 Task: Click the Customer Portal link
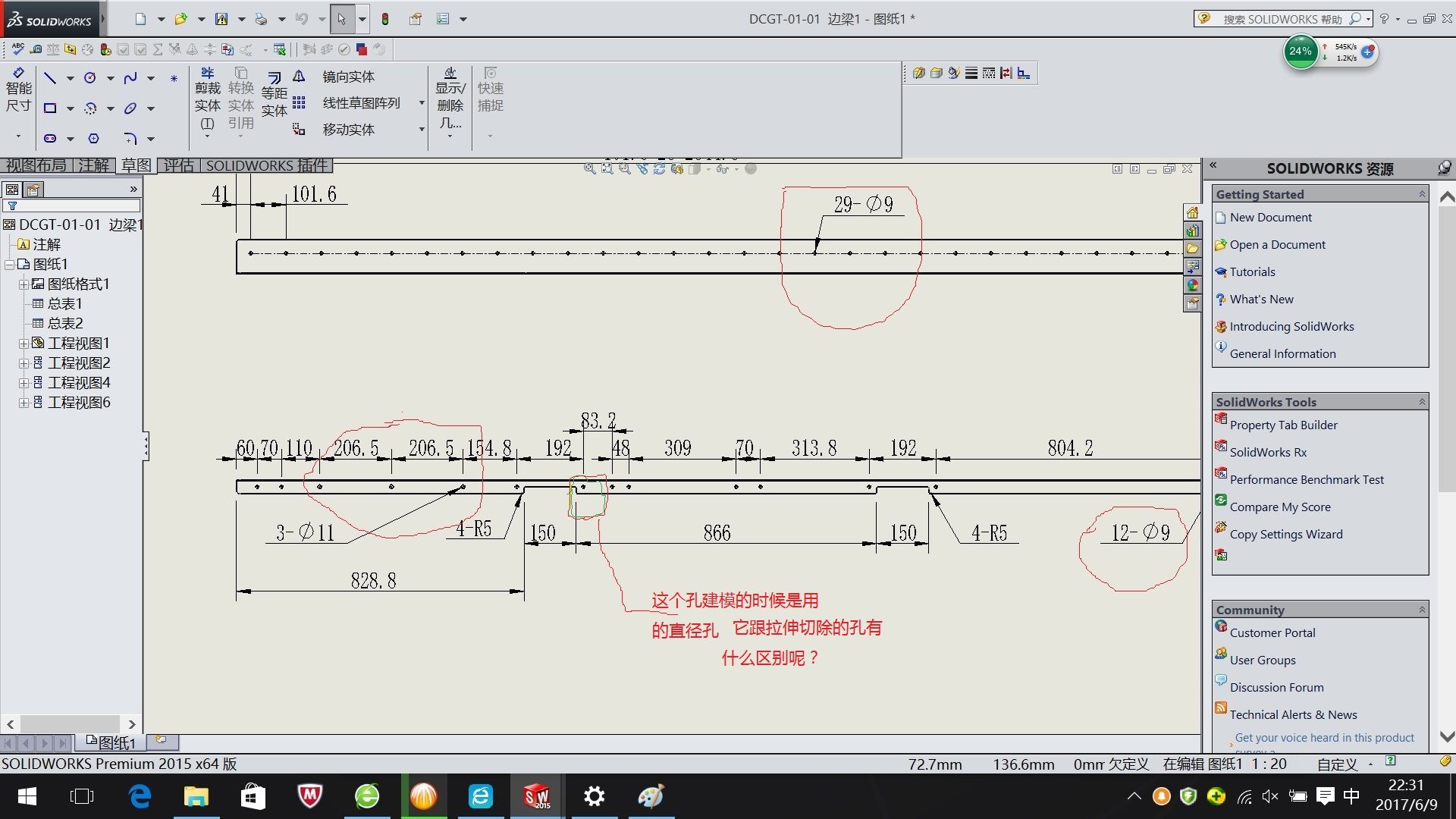coord(1272,632)
